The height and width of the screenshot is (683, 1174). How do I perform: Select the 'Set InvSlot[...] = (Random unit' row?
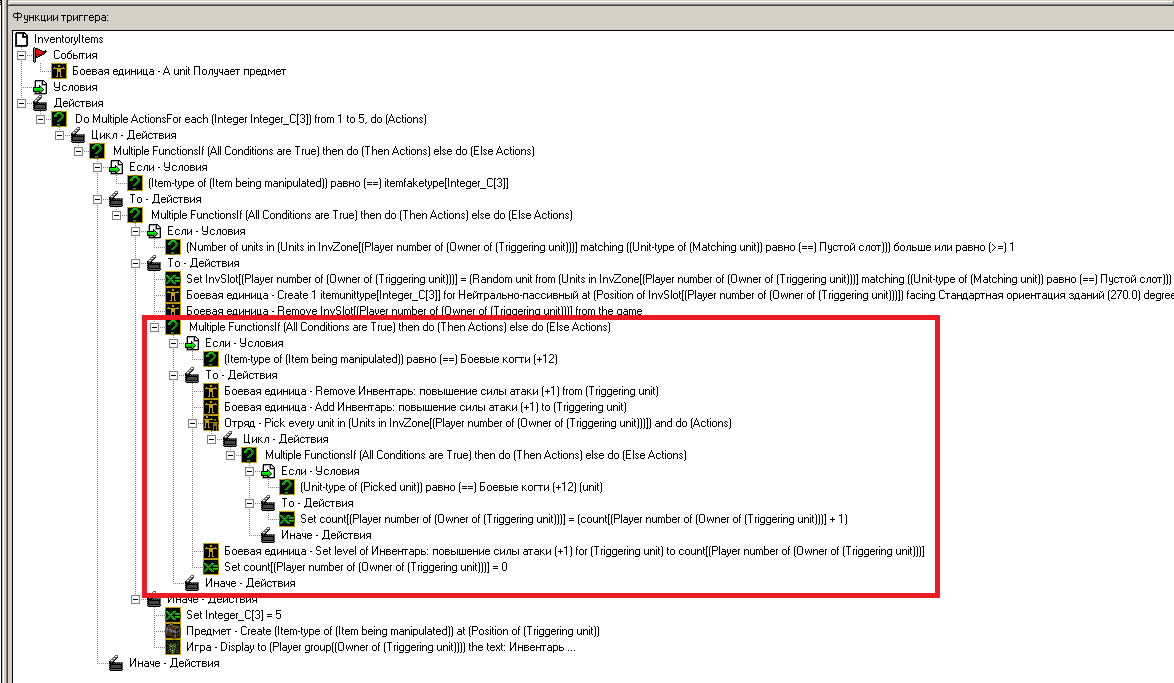click(678, 279)
